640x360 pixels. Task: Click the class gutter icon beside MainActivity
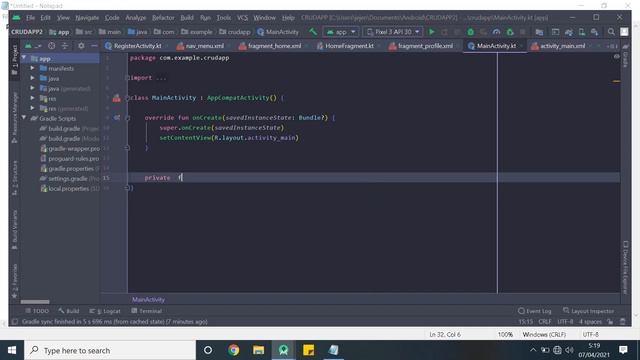tap(117, 98)
